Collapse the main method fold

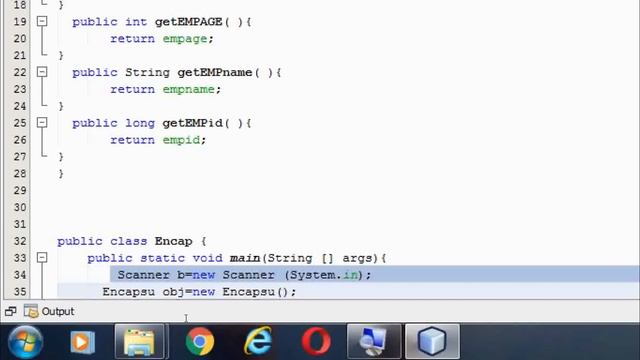tap(42, 258)
